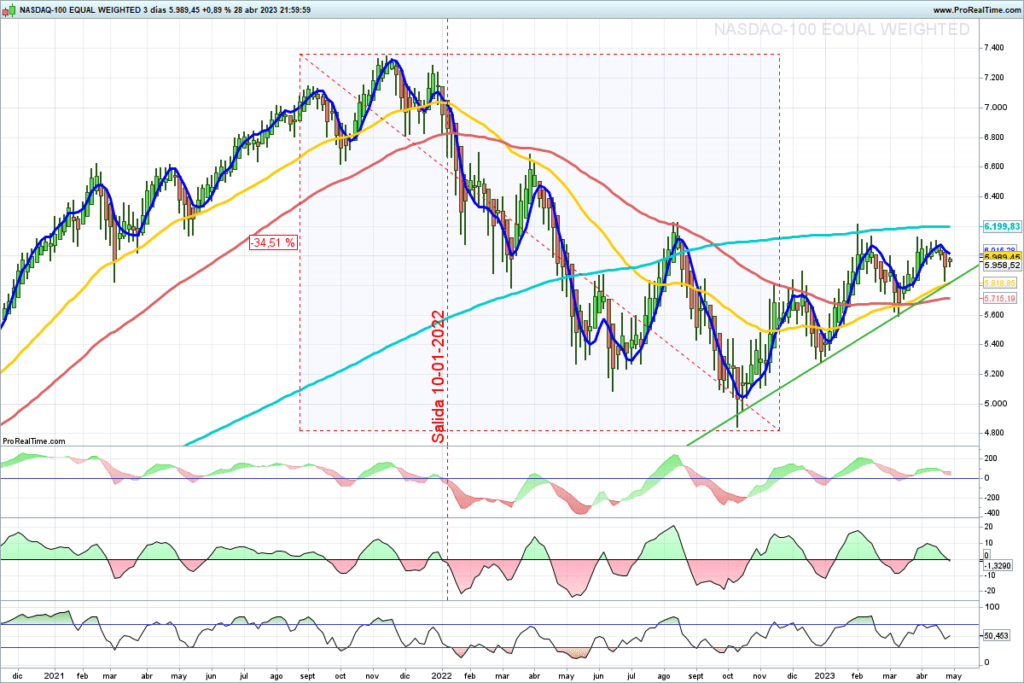Select the Salida 10-01-2022 vertical label
This screenshot has height=683, width=1024.
[438, 377]
